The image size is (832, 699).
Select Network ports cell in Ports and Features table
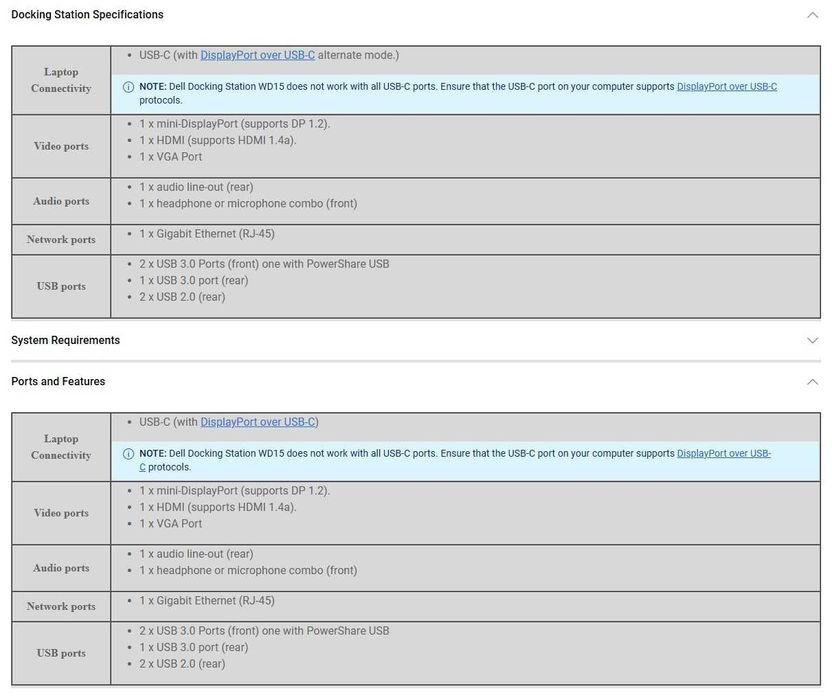click(x=61, y=606)
